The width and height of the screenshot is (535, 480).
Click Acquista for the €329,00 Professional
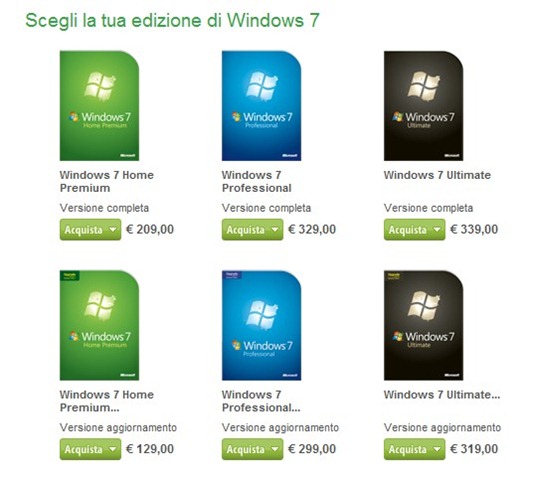(245, 230)
